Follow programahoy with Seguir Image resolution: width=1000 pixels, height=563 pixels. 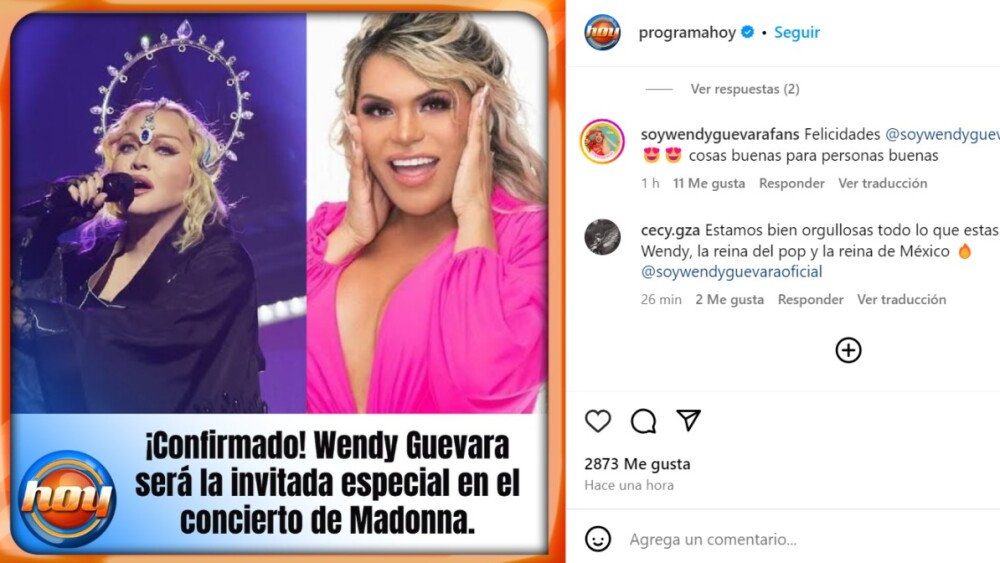[x=797, y=32]
